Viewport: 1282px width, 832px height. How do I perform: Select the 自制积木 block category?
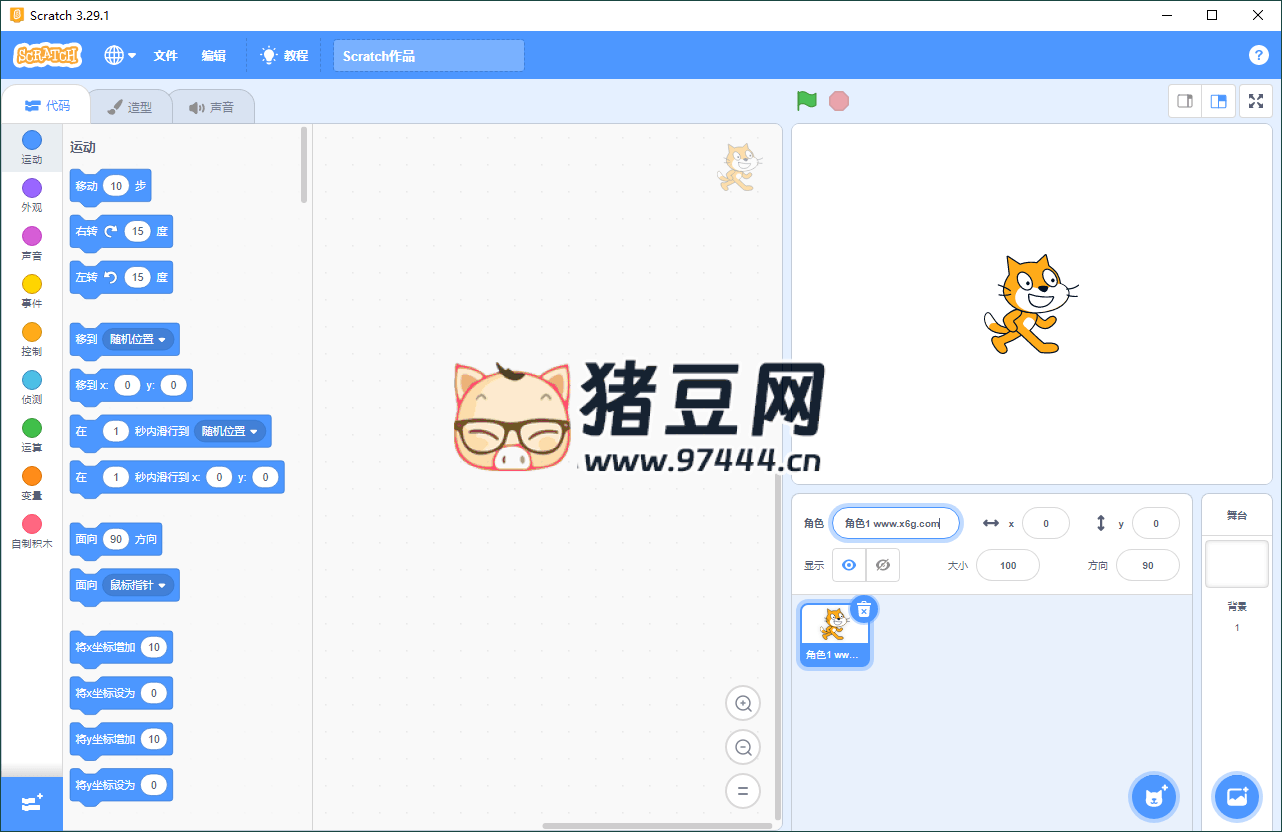32,531
